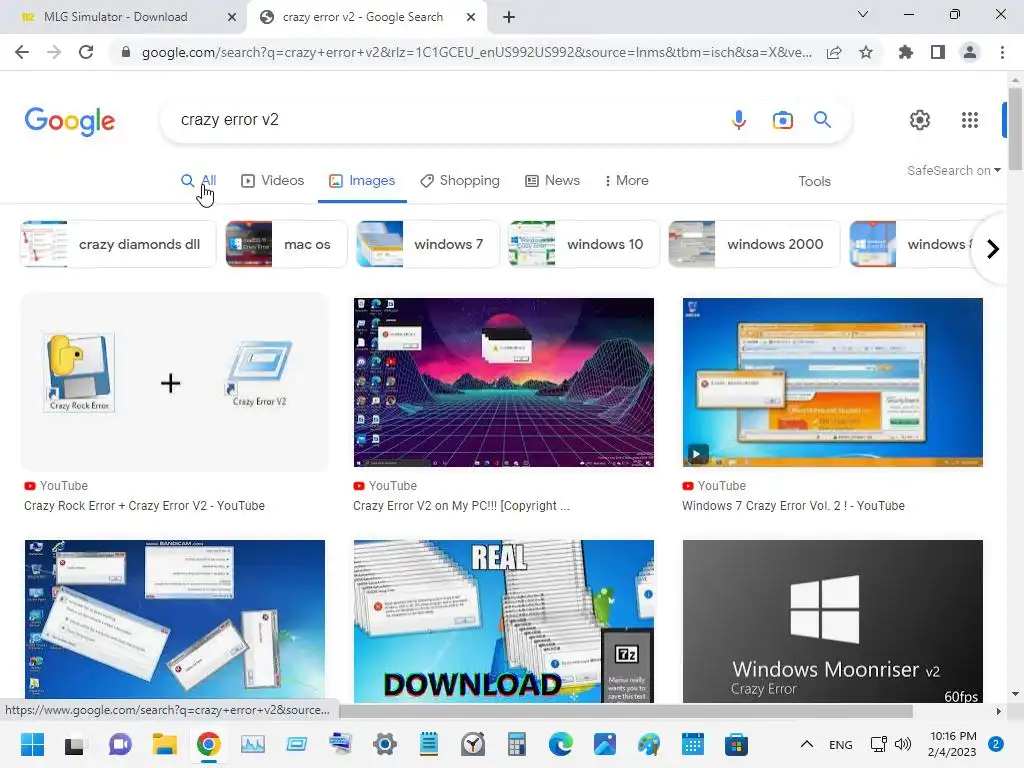1024x768 pixels.
Task: Switch to Shopping results
Action: (460, 181)
